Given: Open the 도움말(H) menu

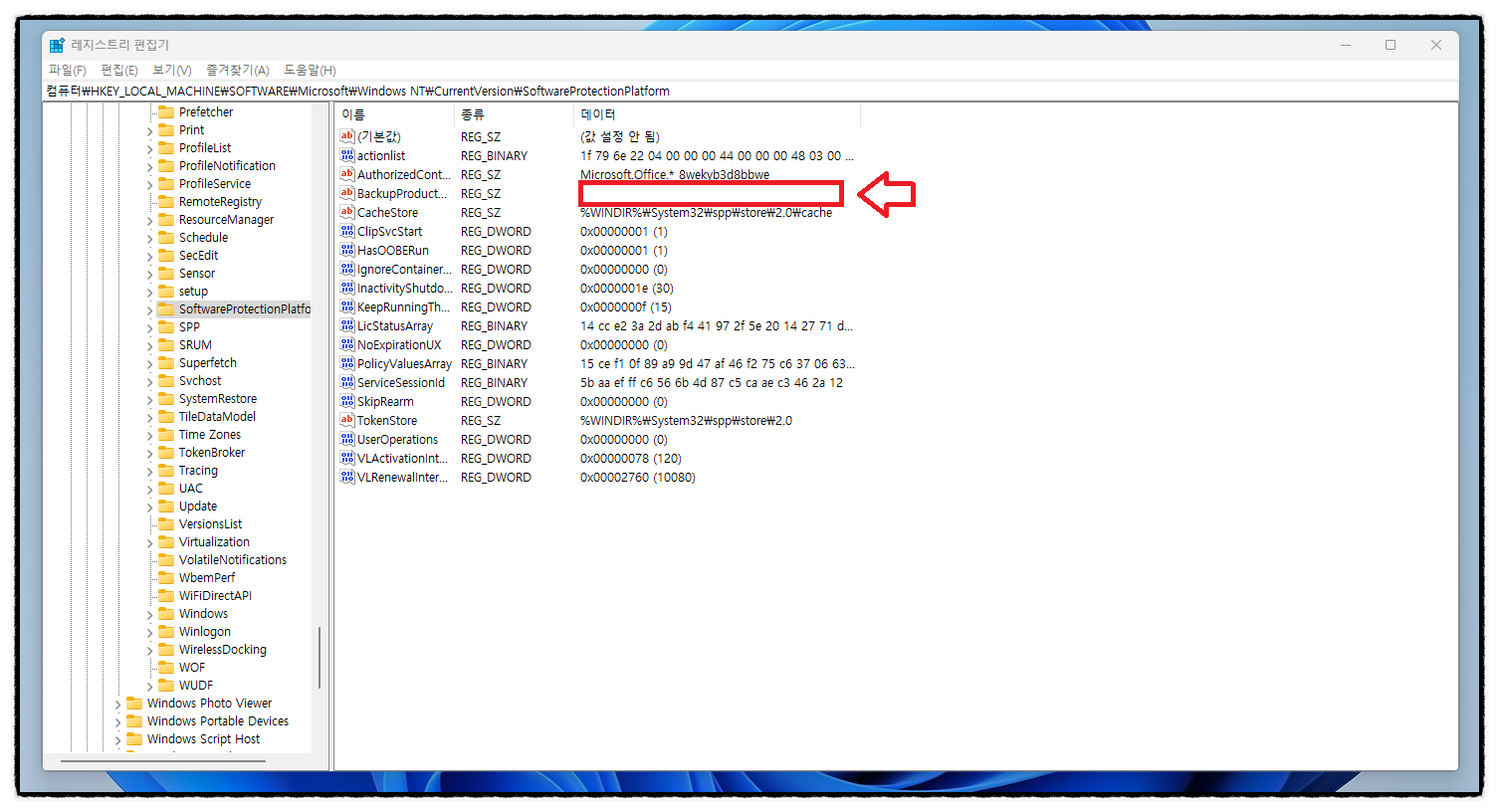Looking at the screenshot, I should click(310, 70).
